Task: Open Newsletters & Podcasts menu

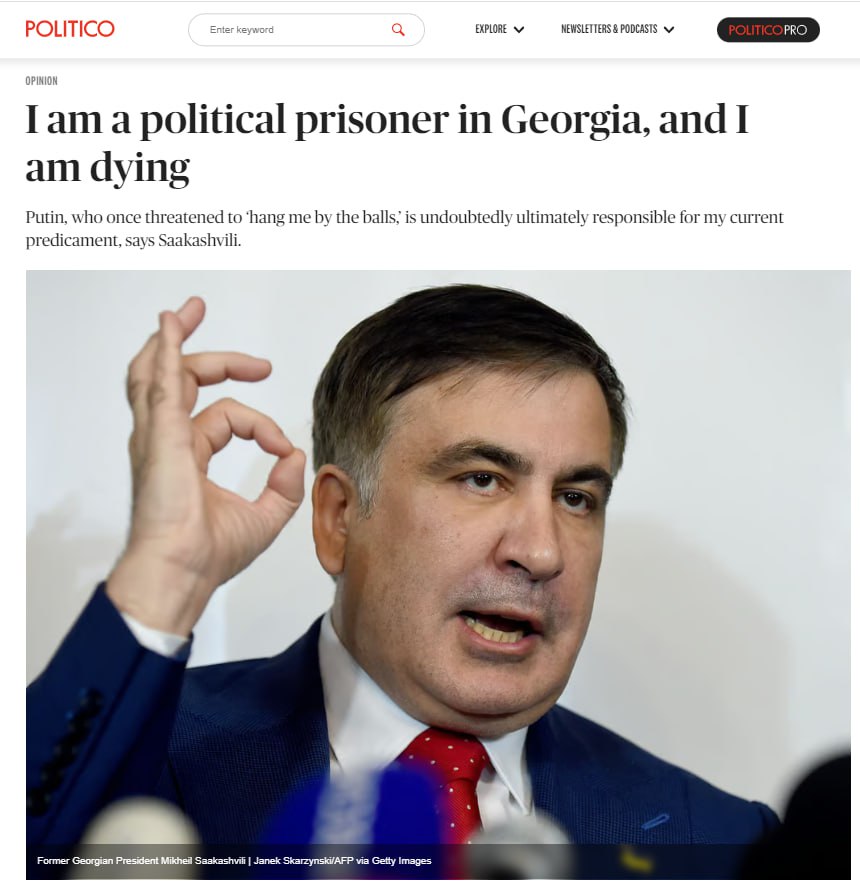Action: click(x=617, y=29)
